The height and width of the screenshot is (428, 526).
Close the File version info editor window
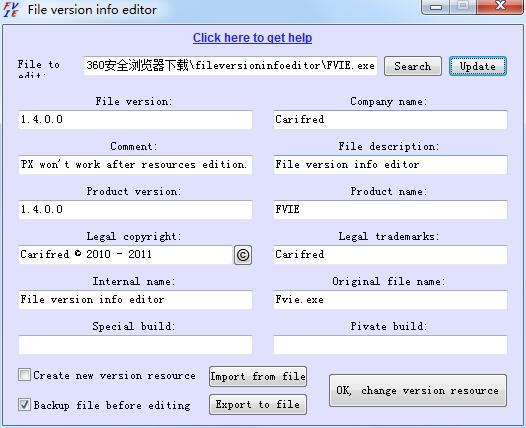(501, 6)
